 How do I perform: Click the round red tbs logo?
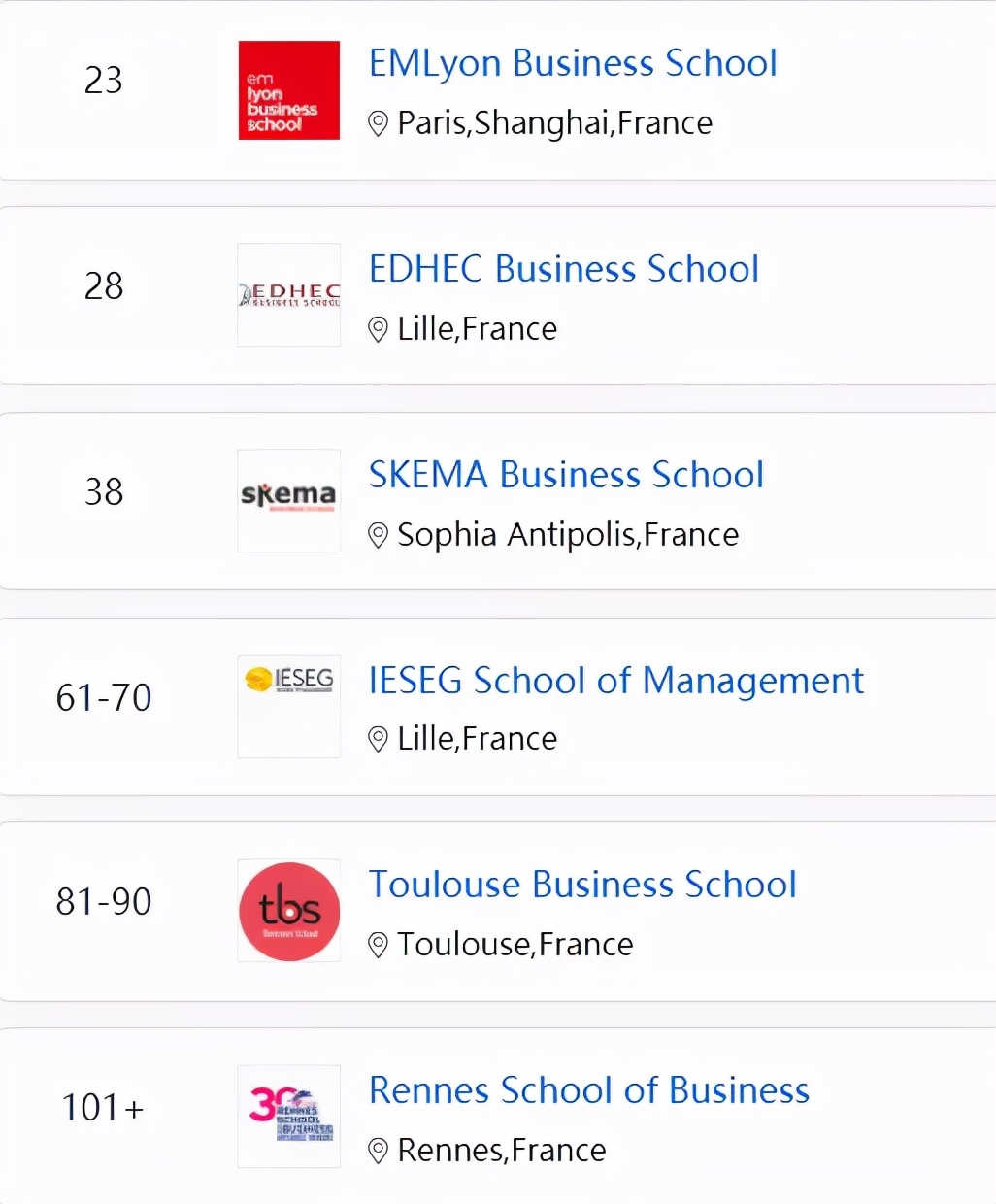[289, 911]
